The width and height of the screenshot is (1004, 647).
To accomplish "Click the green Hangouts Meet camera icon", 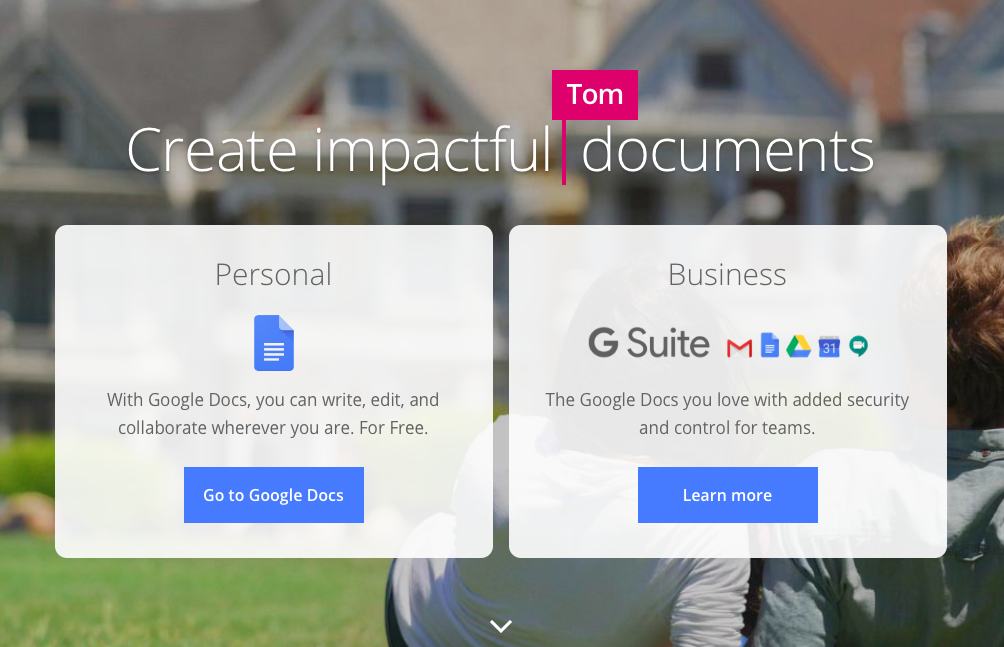I will [x=858, y=346].
